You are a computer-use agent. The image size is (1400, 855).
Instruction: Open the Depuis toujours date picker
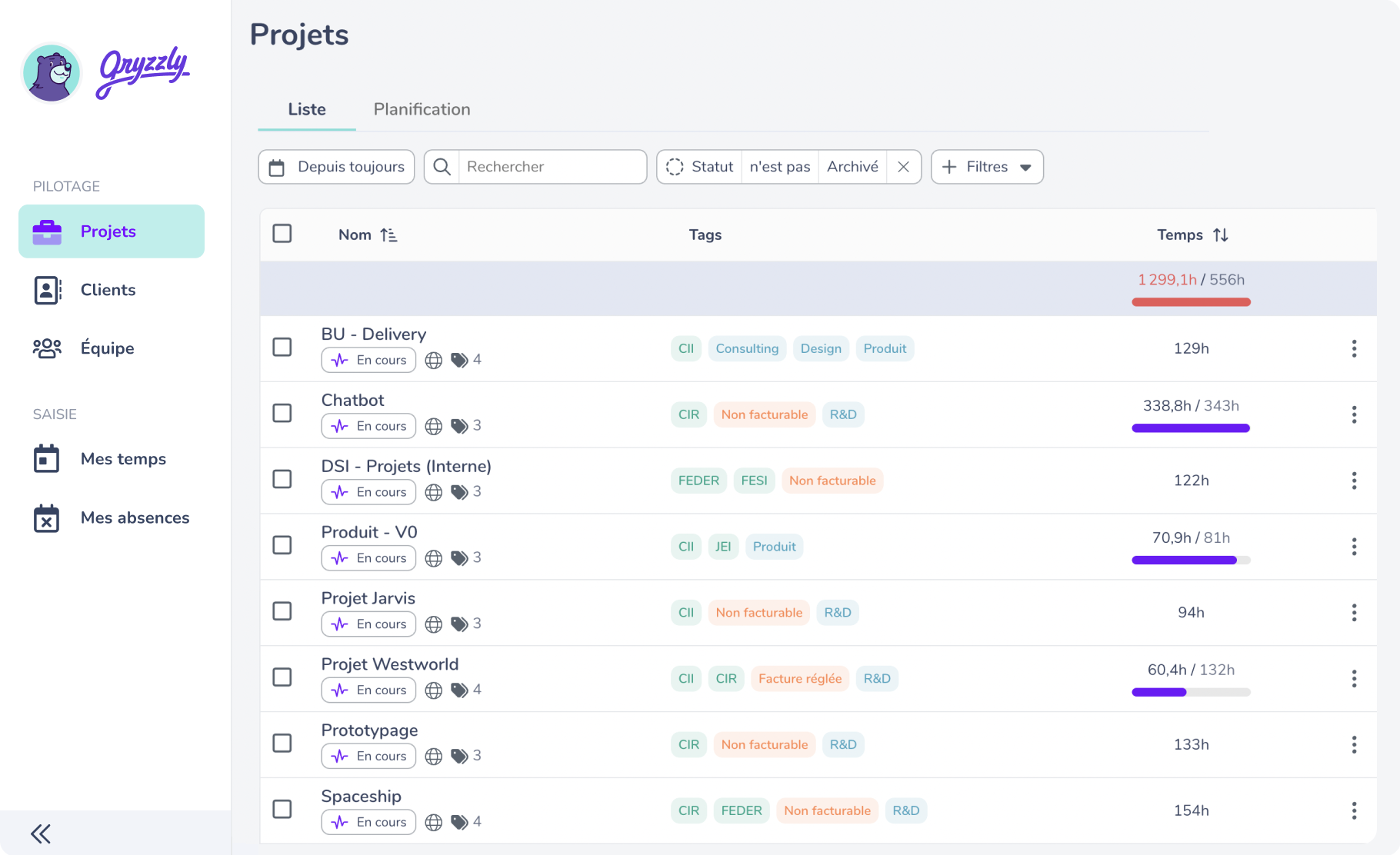tap(336, 167)
